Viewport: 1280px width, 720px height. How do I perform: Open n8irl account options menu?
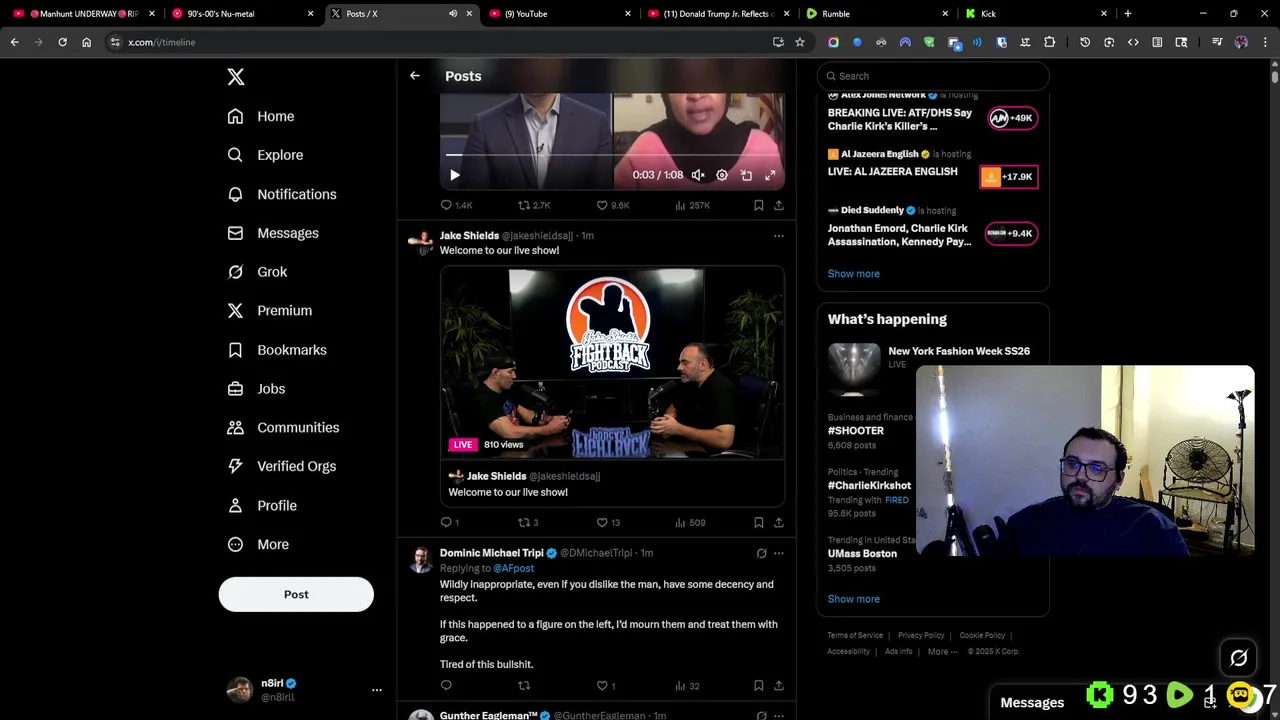[x=376, y=690]
